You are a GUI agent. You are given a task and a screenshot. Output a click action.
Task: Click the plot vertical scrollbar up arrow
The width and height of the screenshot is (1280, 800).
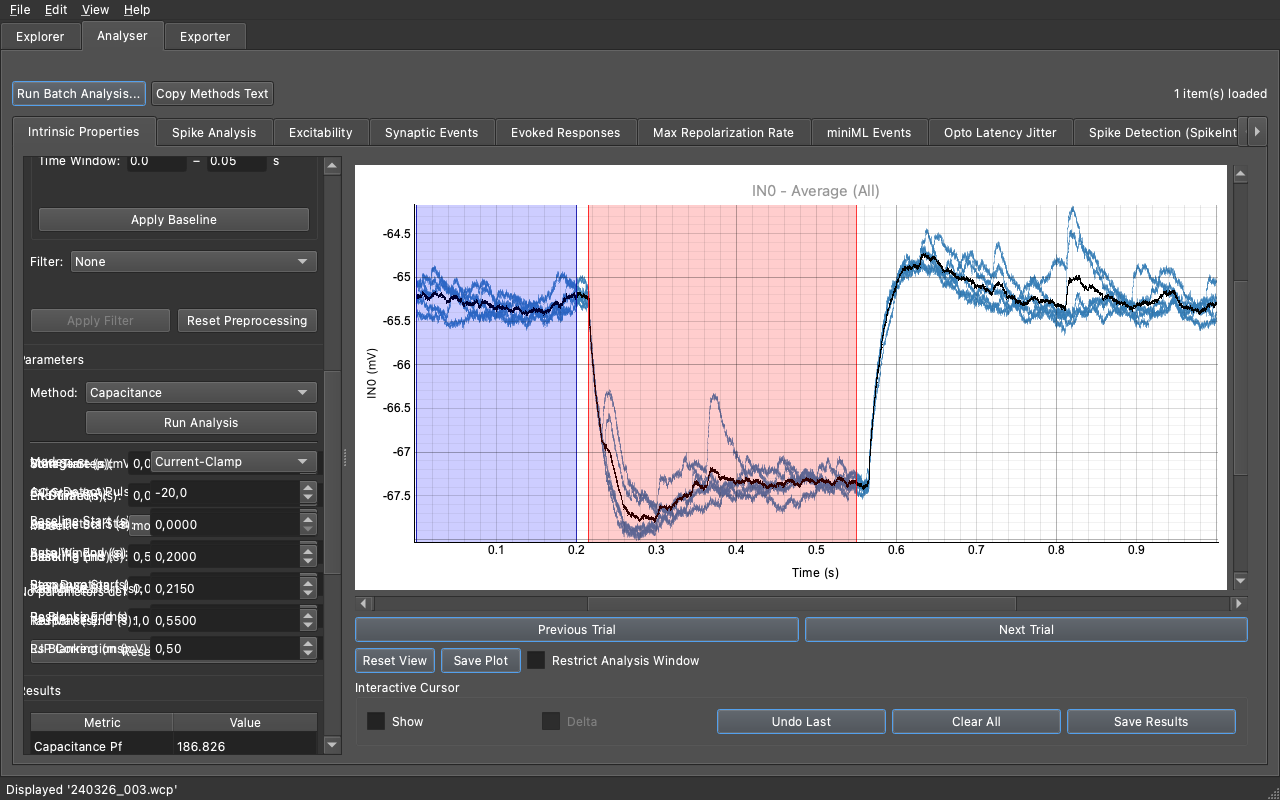coord(1240,174)
